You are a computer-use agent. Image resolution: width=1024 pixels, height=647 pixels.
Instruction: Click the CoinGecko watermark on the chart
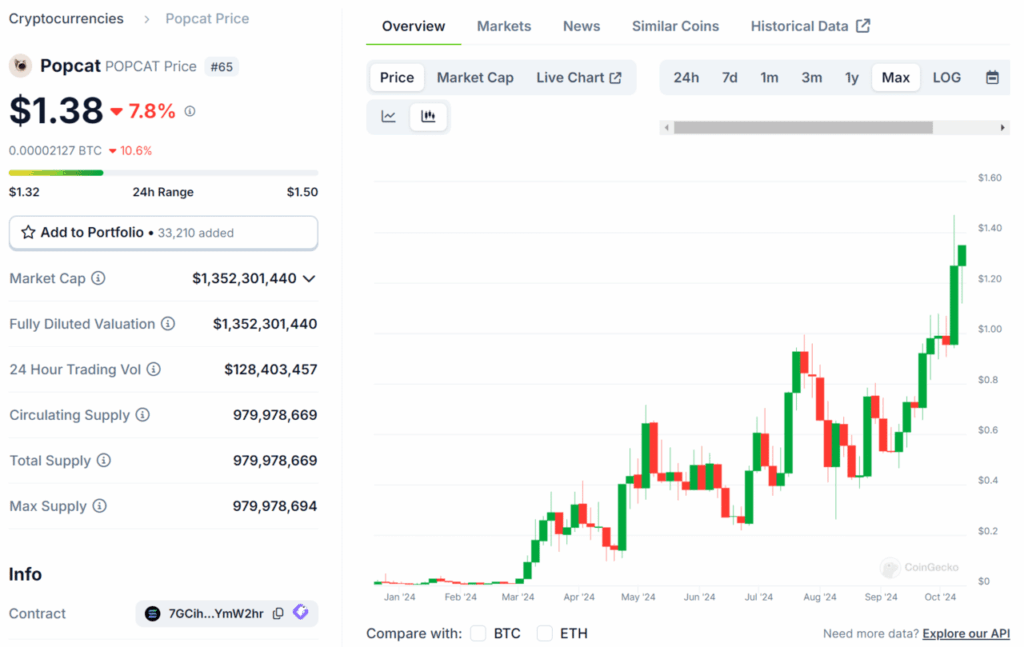click(919, 567)
